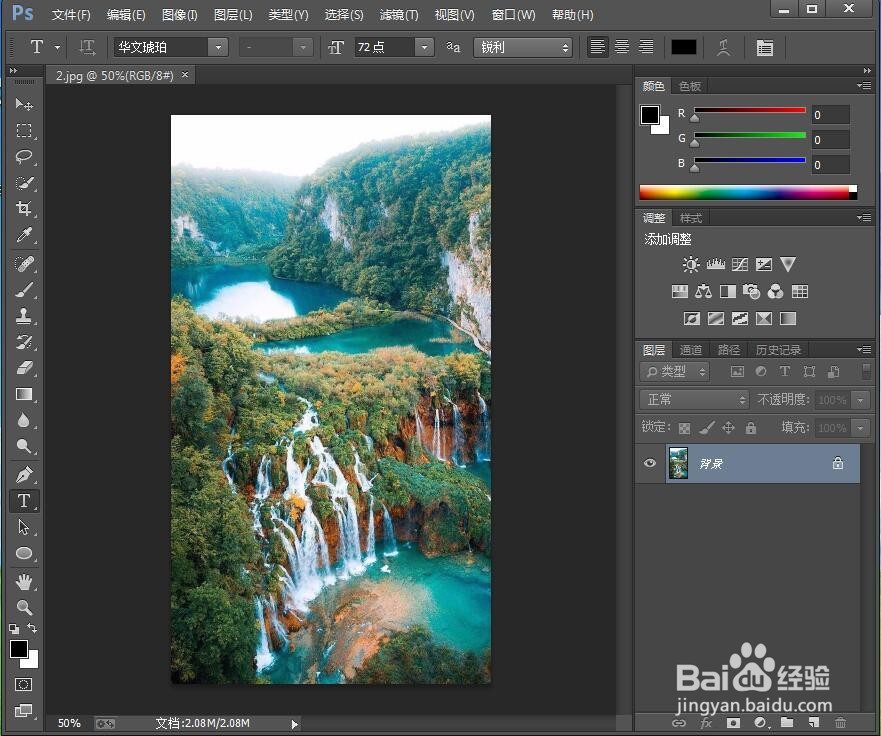Toggle lock position icon
The image size is (881, 736).
[x=729, y=428]
